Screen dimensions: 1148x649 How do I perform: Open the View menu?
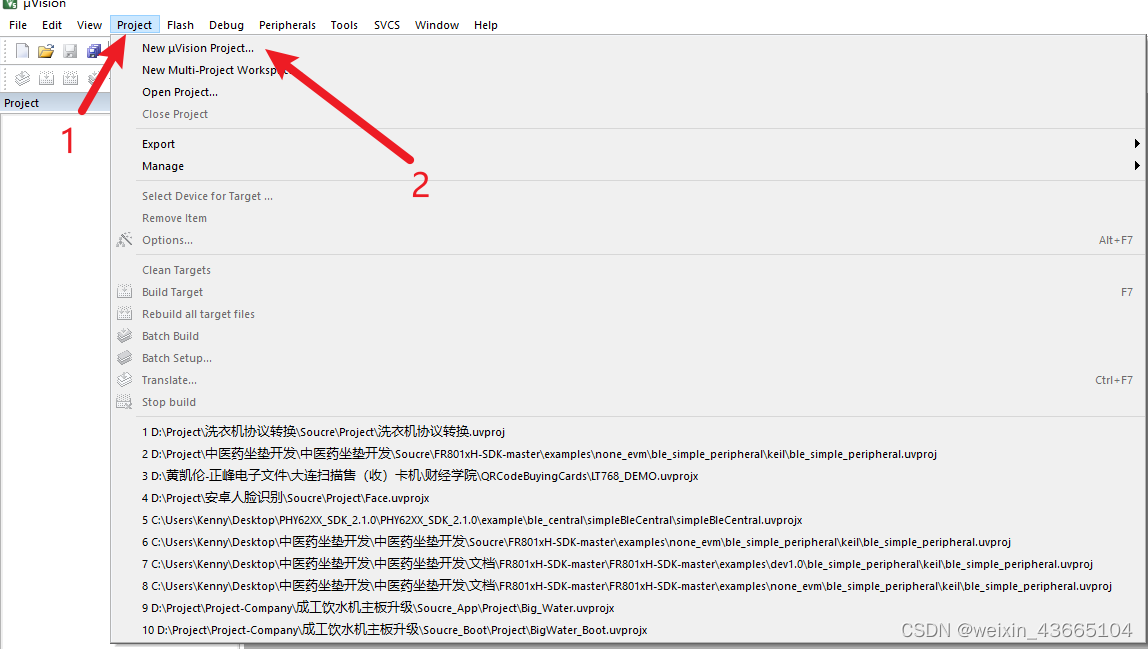(x=89, y=25)
